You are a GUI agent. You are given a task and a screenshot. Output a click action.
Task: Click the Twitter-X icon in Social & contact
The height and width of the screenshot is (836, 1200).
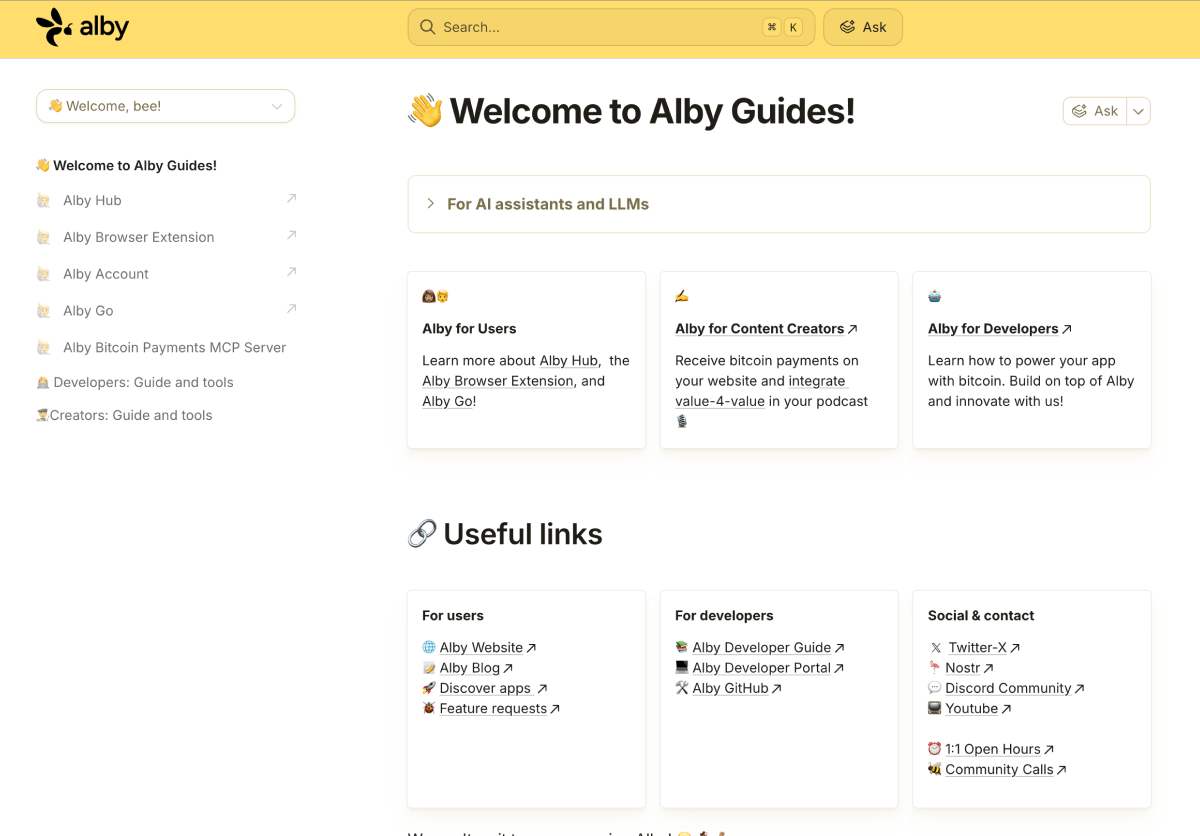936,647
